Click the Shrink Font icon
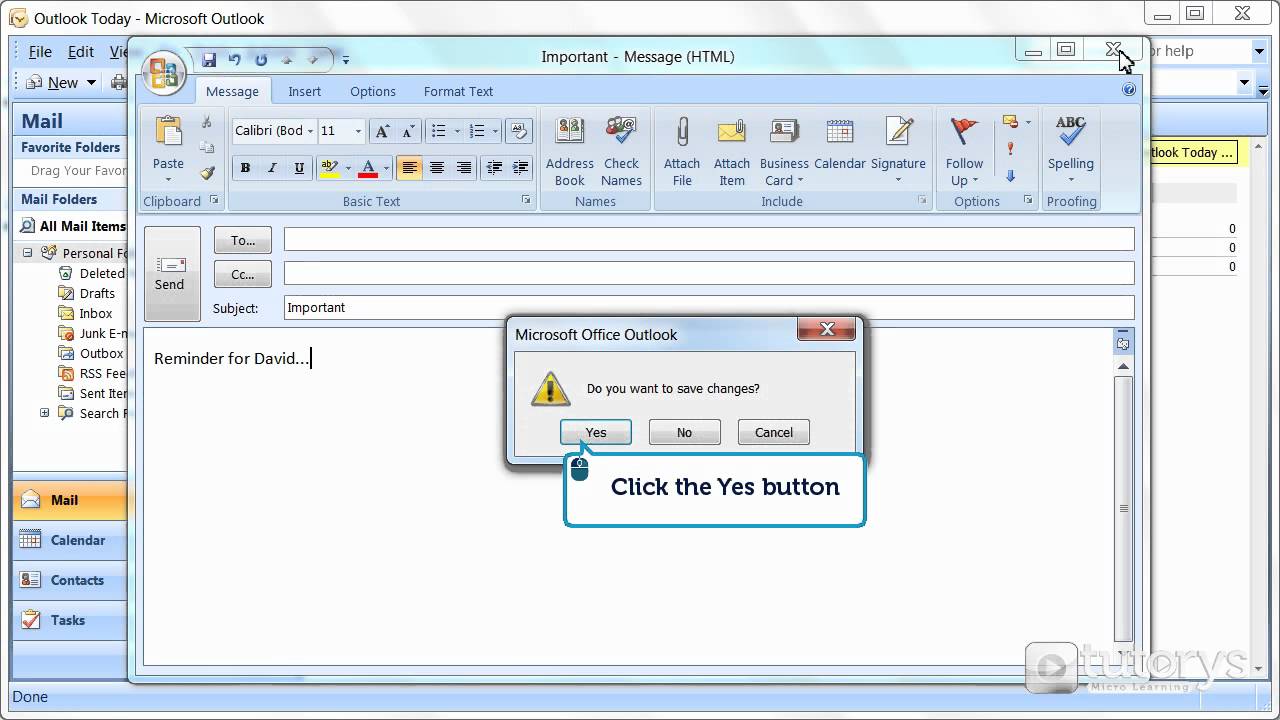 (407, 131)
